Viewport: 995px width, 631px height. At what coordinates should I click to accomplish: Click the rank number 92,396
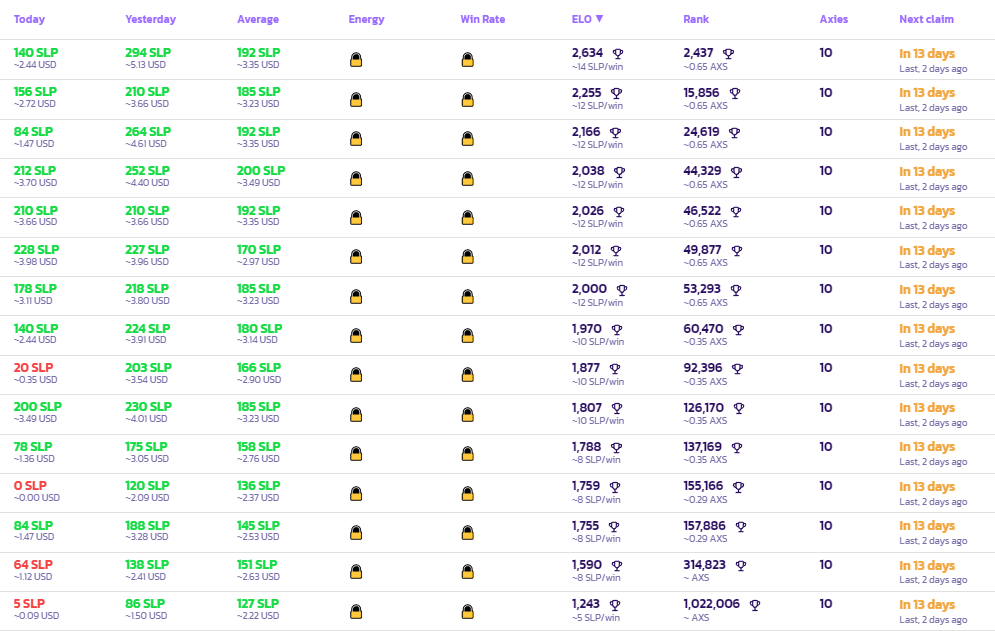tap(702, 368)
